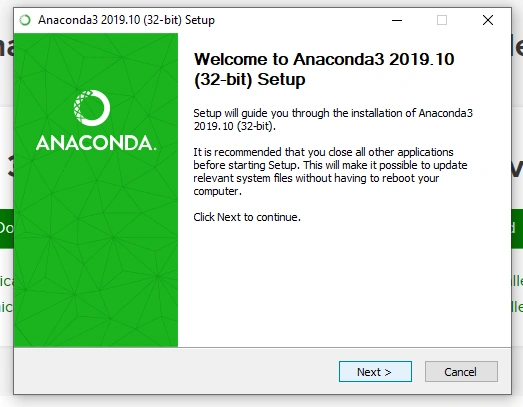This screenshot has width=523, height=407.
Task: Click the greyed-out maximize box
Action: 442,20
